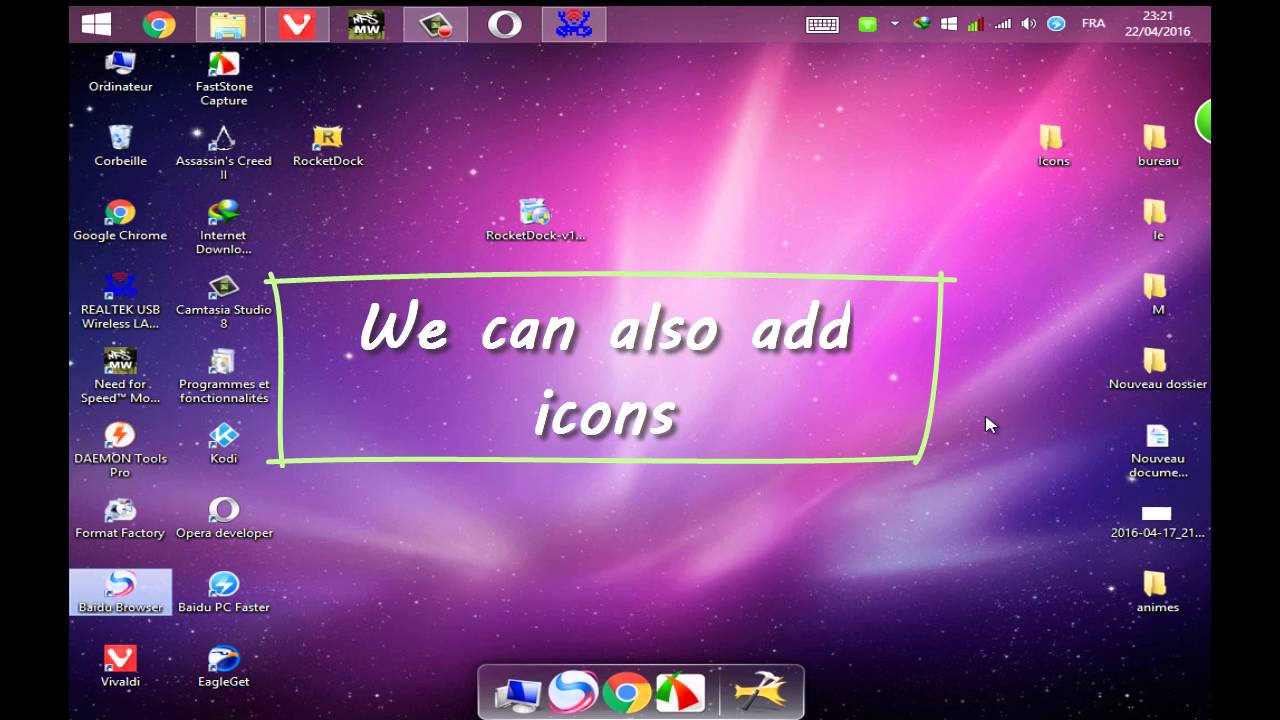The image size is (1280, 720).
Task: Select the bureau folder
Action: coord(1157,145)
